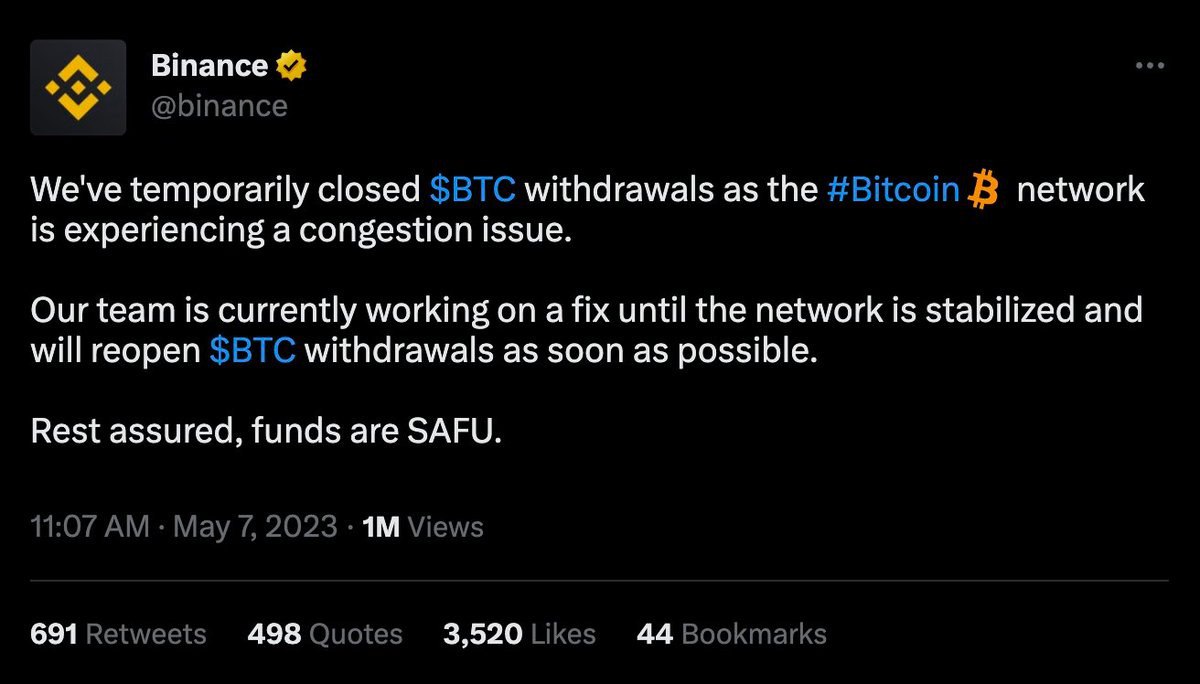Click the gold verified badge beside Binance
1200x684 pixels.
click(x=290, y=67)
